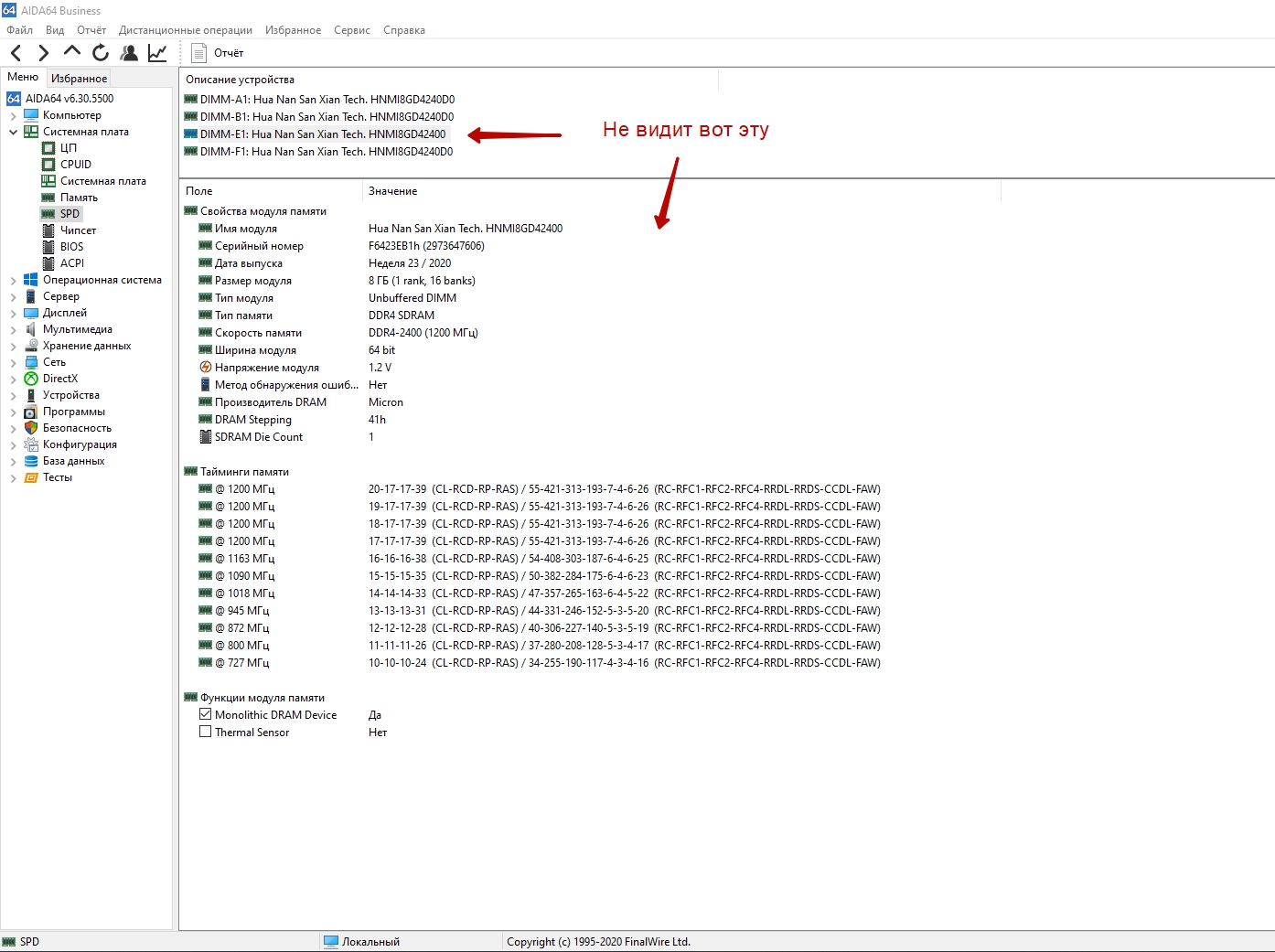This screenshot has width=1275, height=952.
Task: Select the SPD icon in the tree
Action: [x=48, y=214]
